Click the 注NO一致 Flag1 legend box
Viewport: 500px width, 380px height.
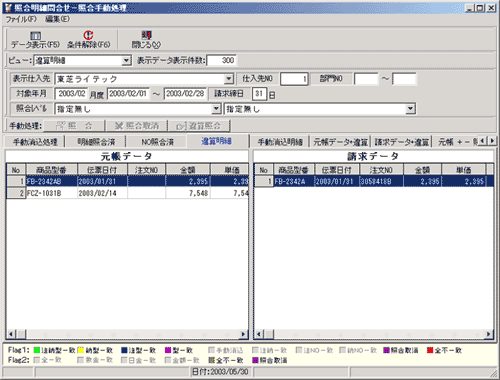click(x=299, y=350)
